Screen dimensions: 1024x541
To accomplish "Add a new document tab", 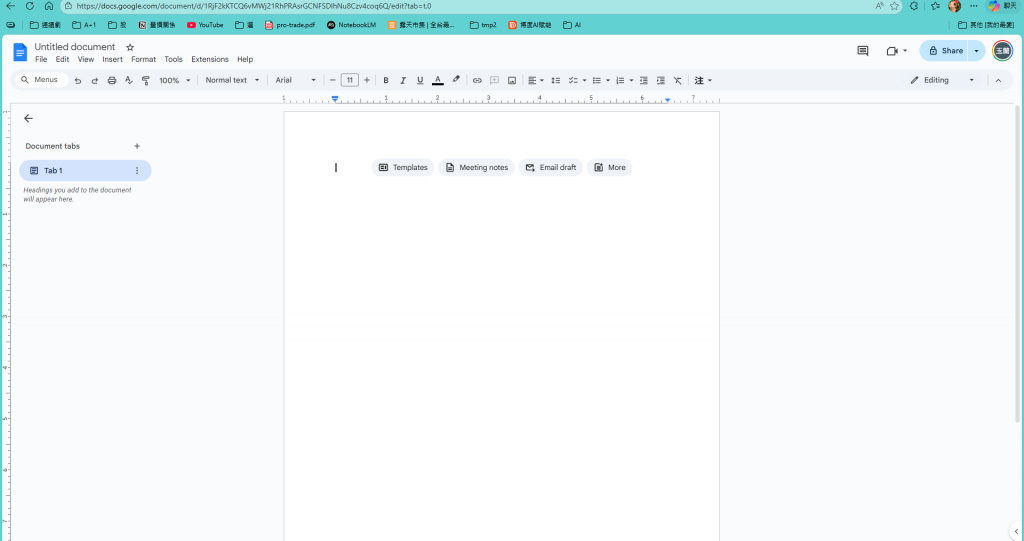I will click(137, 146).
